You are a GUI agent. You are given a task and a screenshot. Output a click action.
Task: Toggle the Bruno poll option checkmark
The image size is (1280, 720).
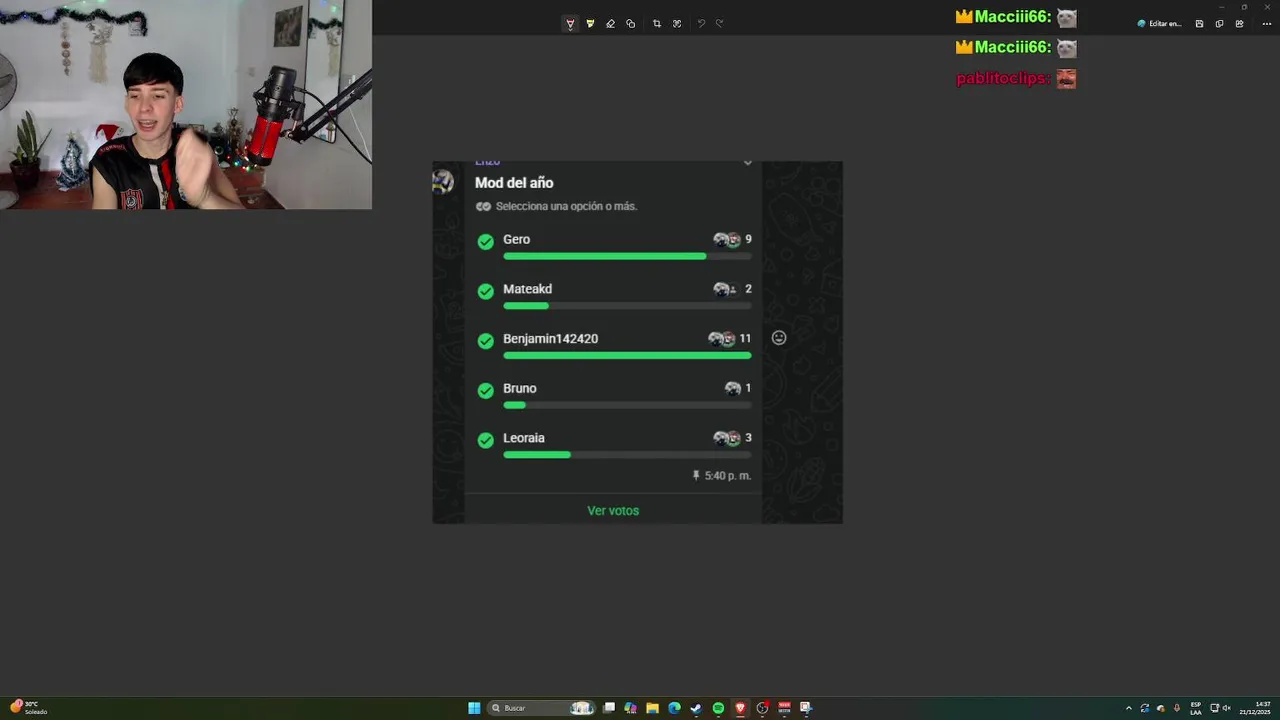pos(486,390)
